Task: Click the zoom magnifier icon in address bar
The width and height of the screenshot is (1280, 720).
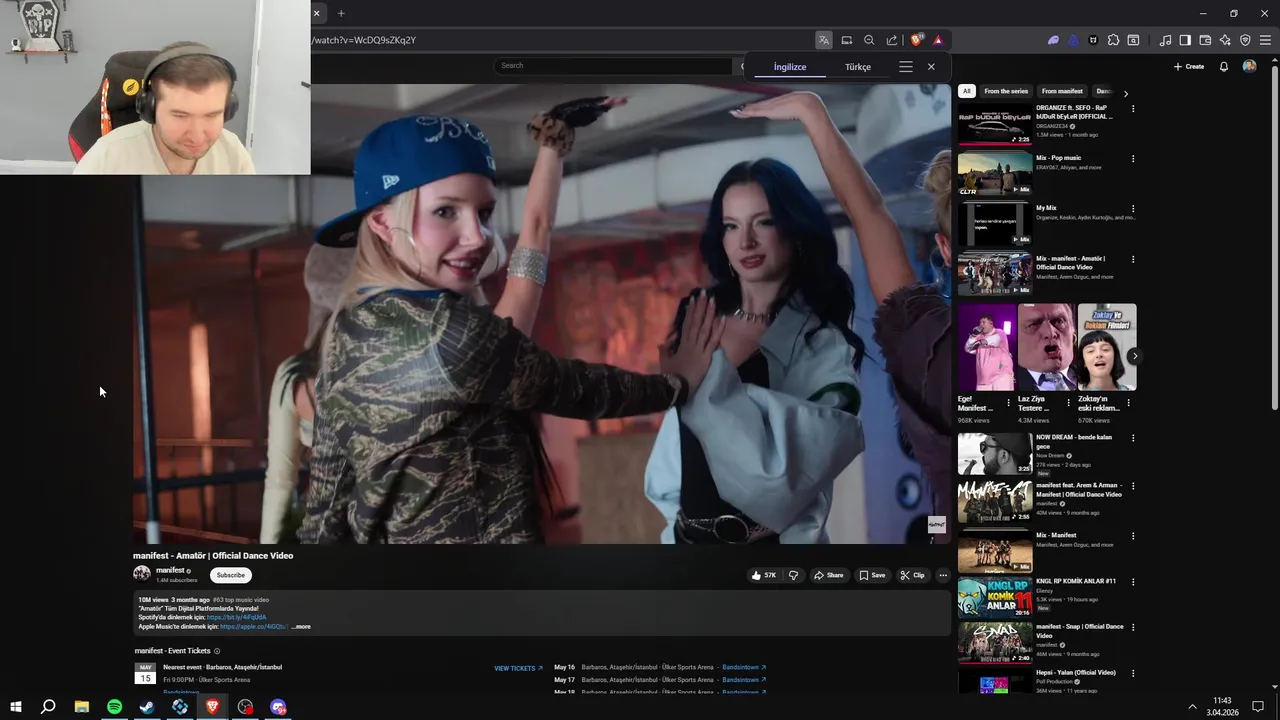Action: [x=869, y=40]
